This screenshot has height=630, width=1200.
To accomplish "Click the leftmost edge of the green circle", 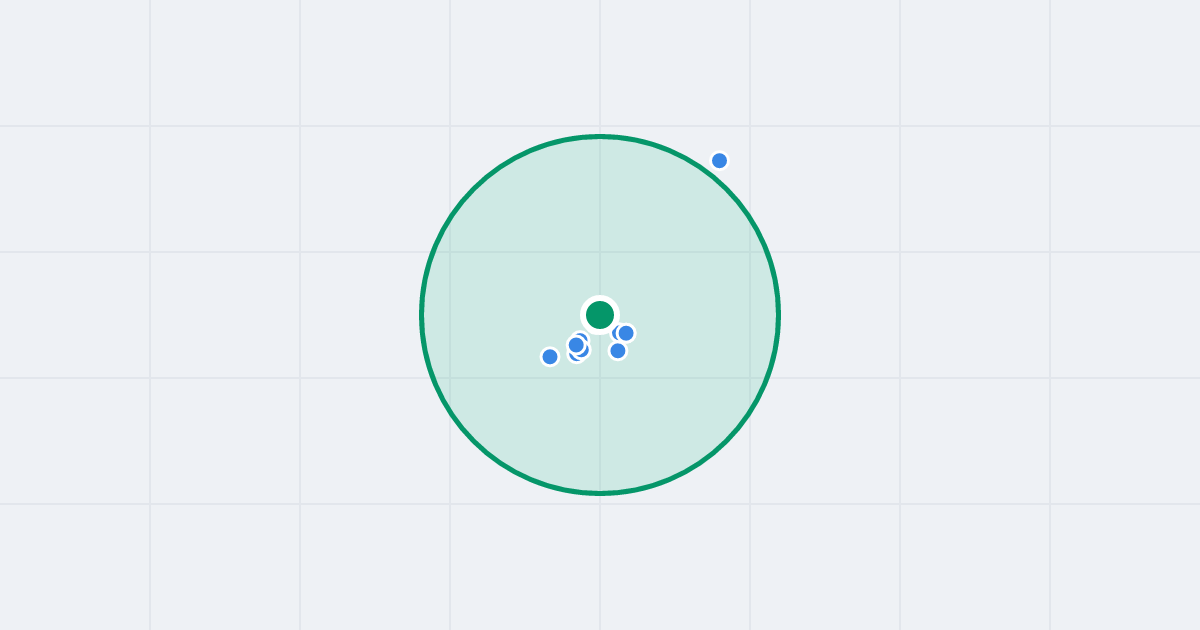I will [422, 315].
